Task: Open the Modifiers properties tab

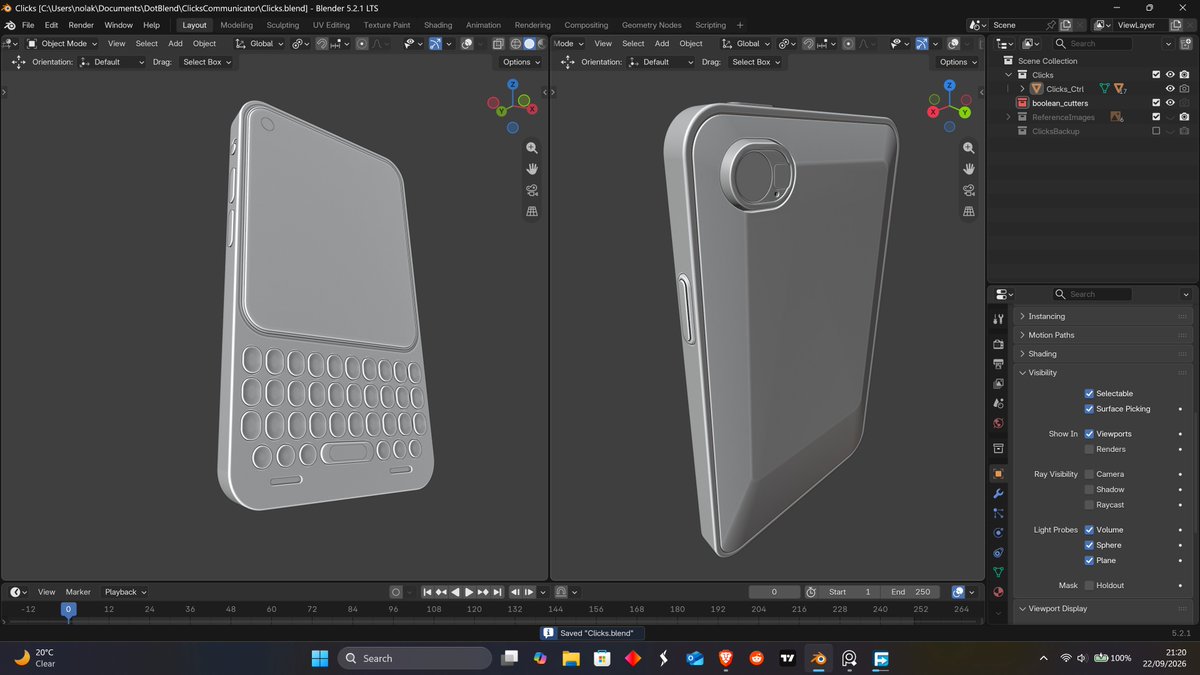Action: click(x=997, y=493)
